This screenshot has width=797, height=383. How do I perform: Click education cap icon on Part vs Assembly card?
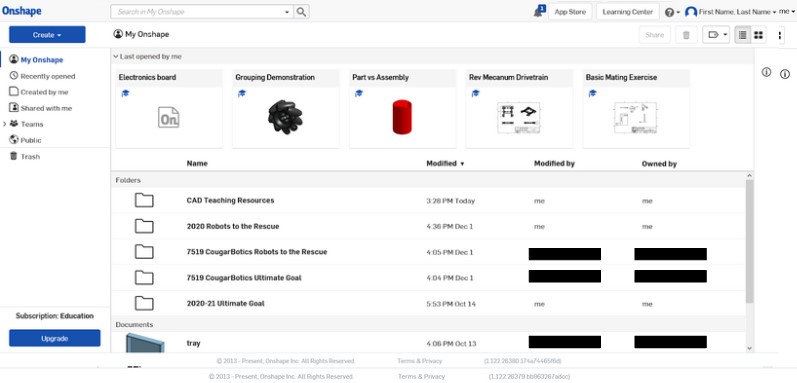point(359,93)
